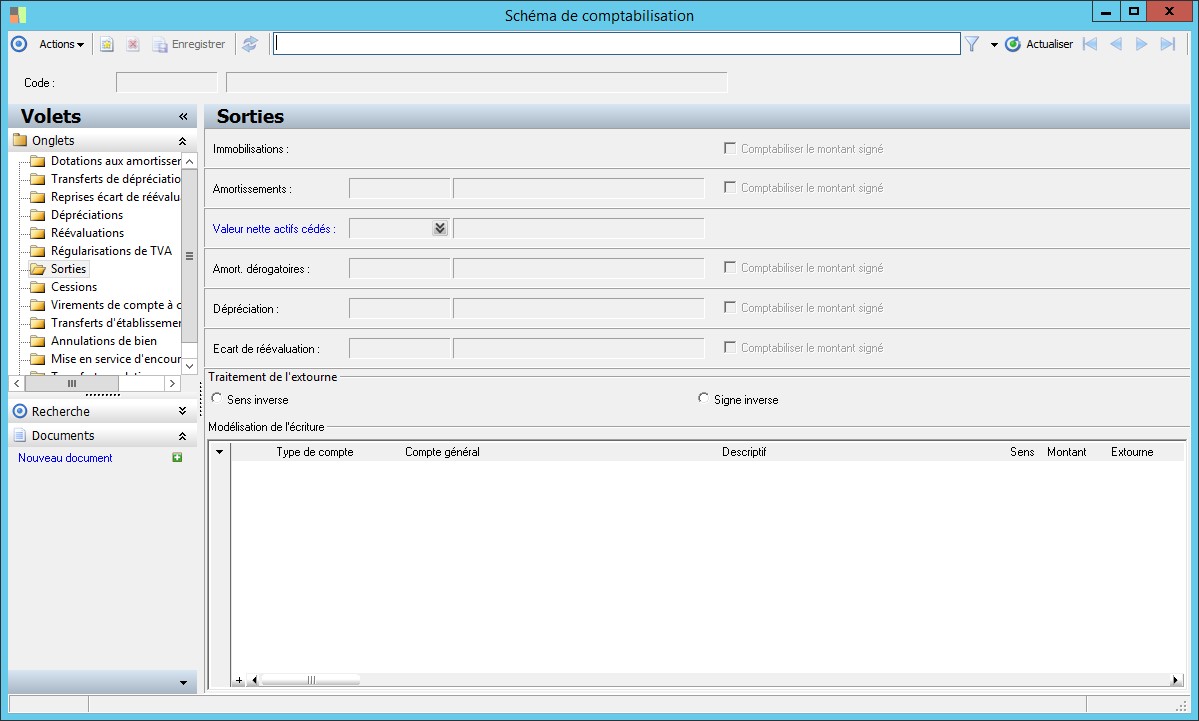Open the Valeur nette actifs cédés dropdown
Viewport: 1199px width, 721px height.
(x=440, y=229)
